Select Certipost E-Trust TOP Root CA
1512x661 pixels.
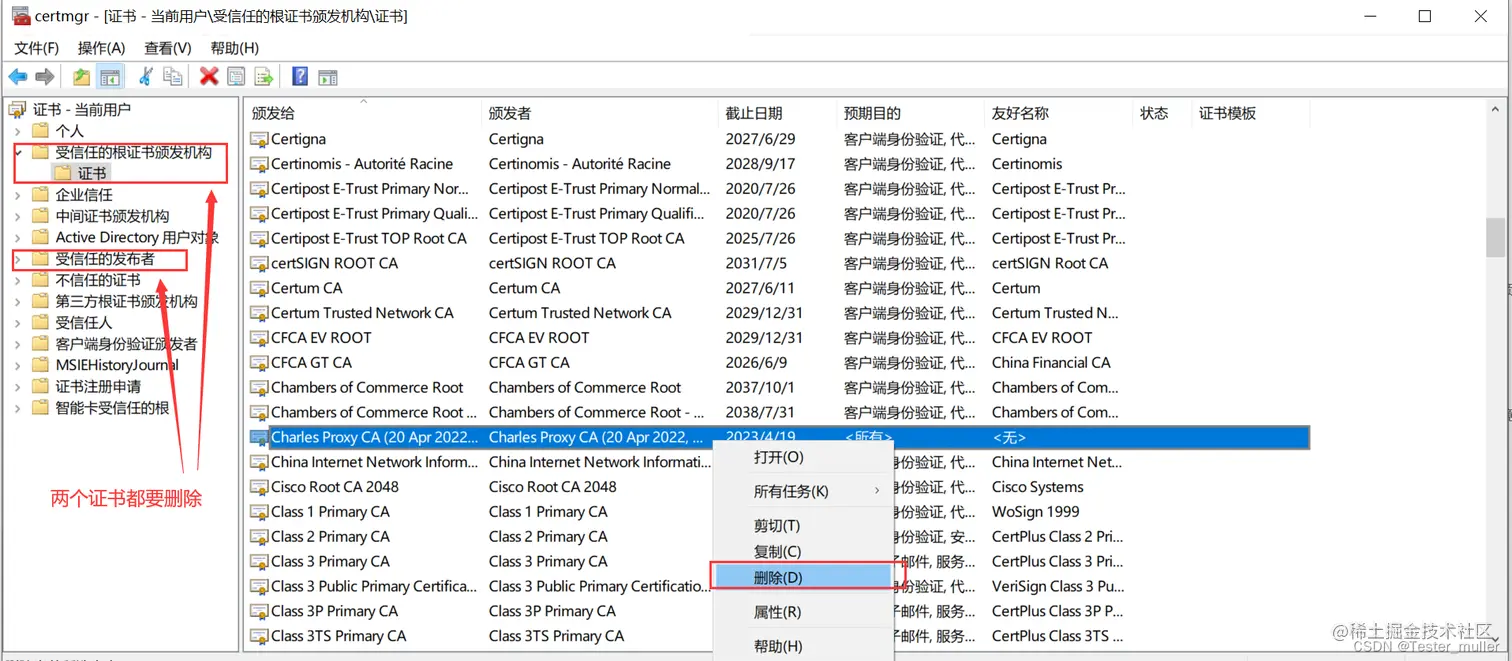(369, 238)
